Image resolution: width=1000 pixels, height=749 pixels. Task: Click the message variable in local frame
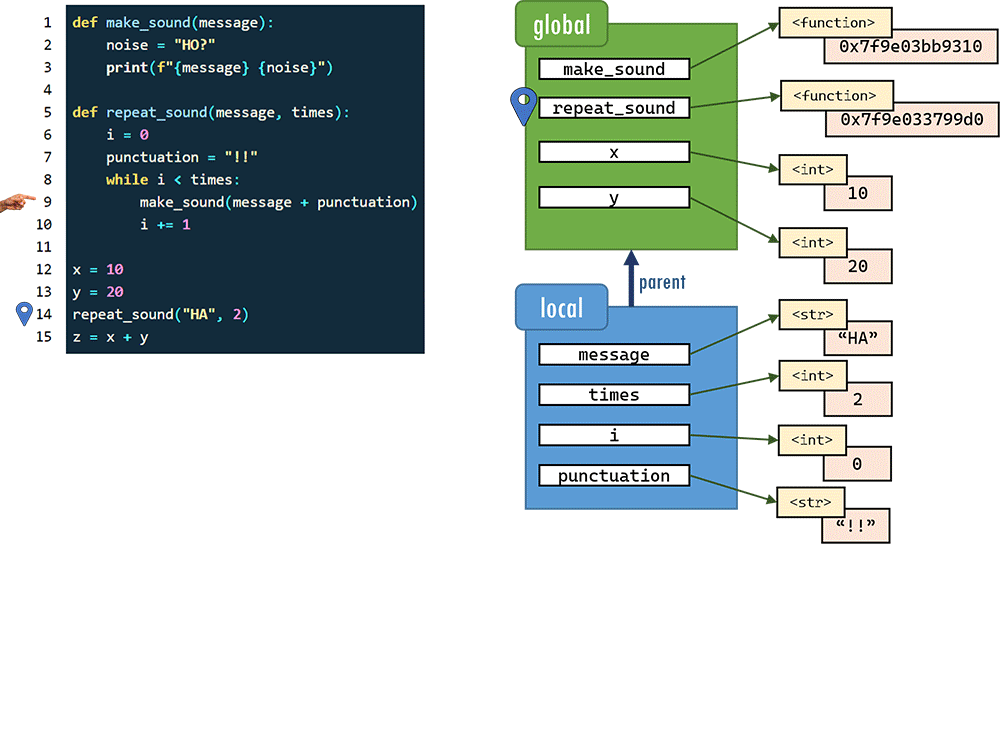pos(614,354)
